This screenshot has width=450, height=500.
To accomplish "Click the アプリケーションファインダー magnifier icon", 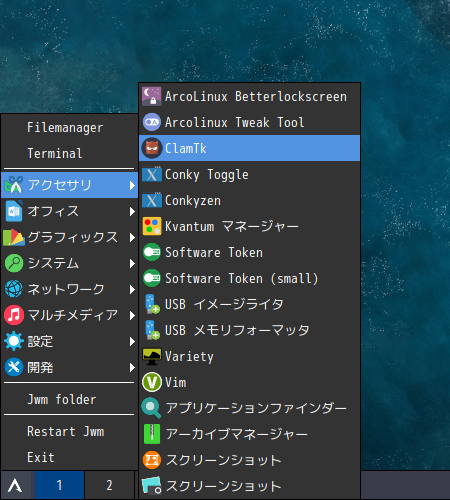I will tap(152, 408).
